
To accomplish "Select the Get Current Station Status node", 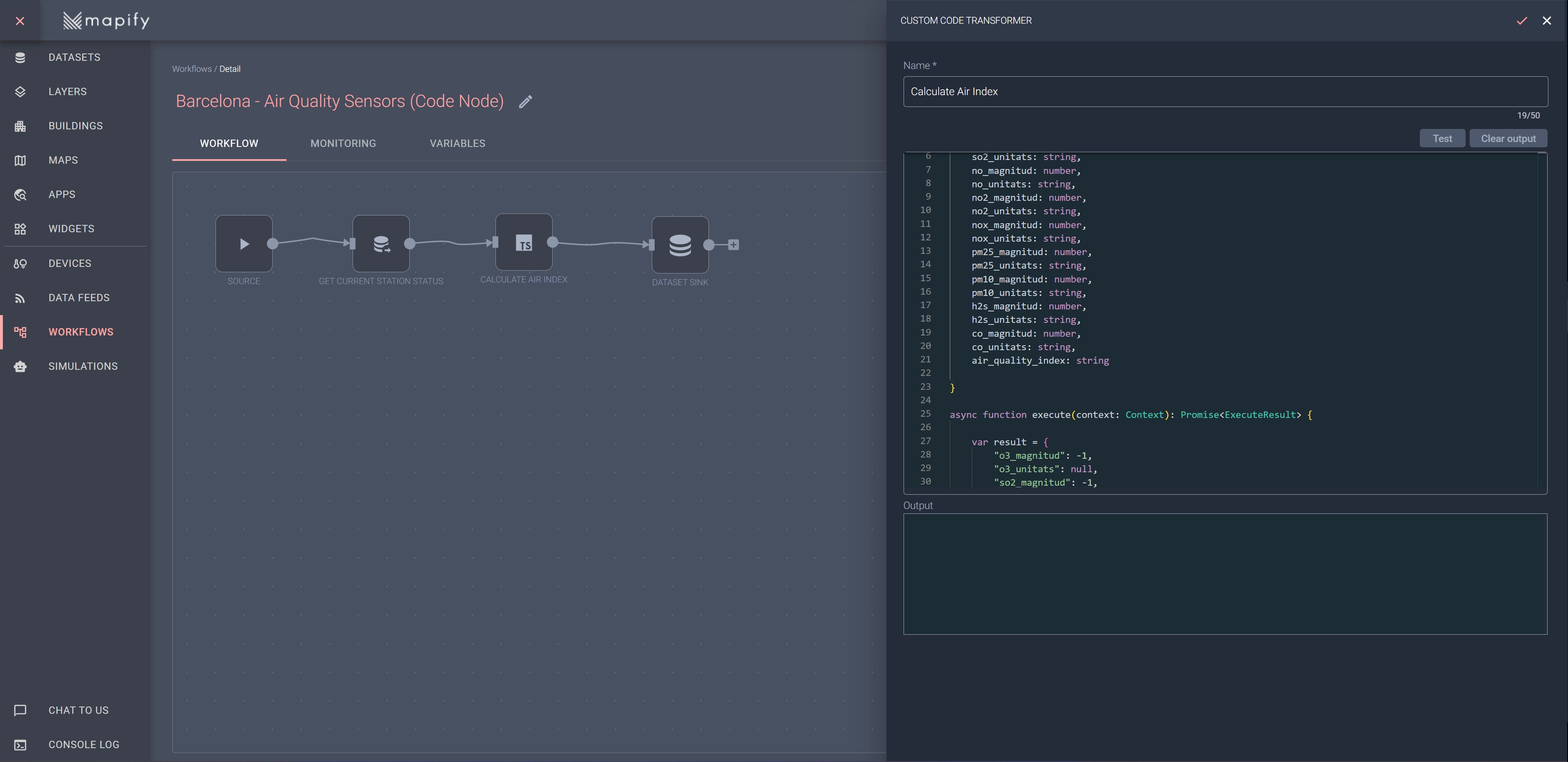I will 381,243.
